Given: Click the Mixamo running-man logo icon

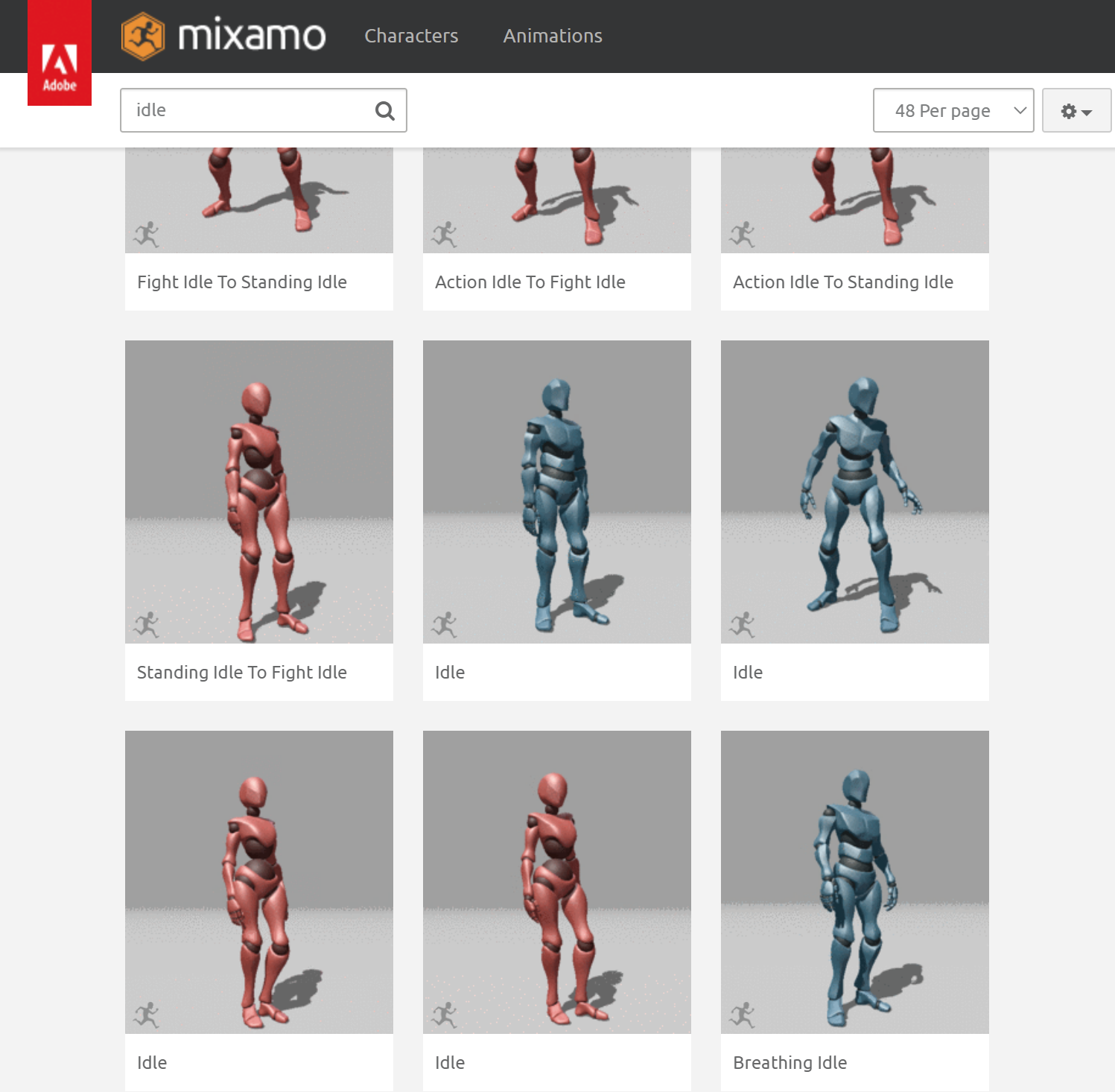Looking at the screenshot, I should tap(143, 36).
